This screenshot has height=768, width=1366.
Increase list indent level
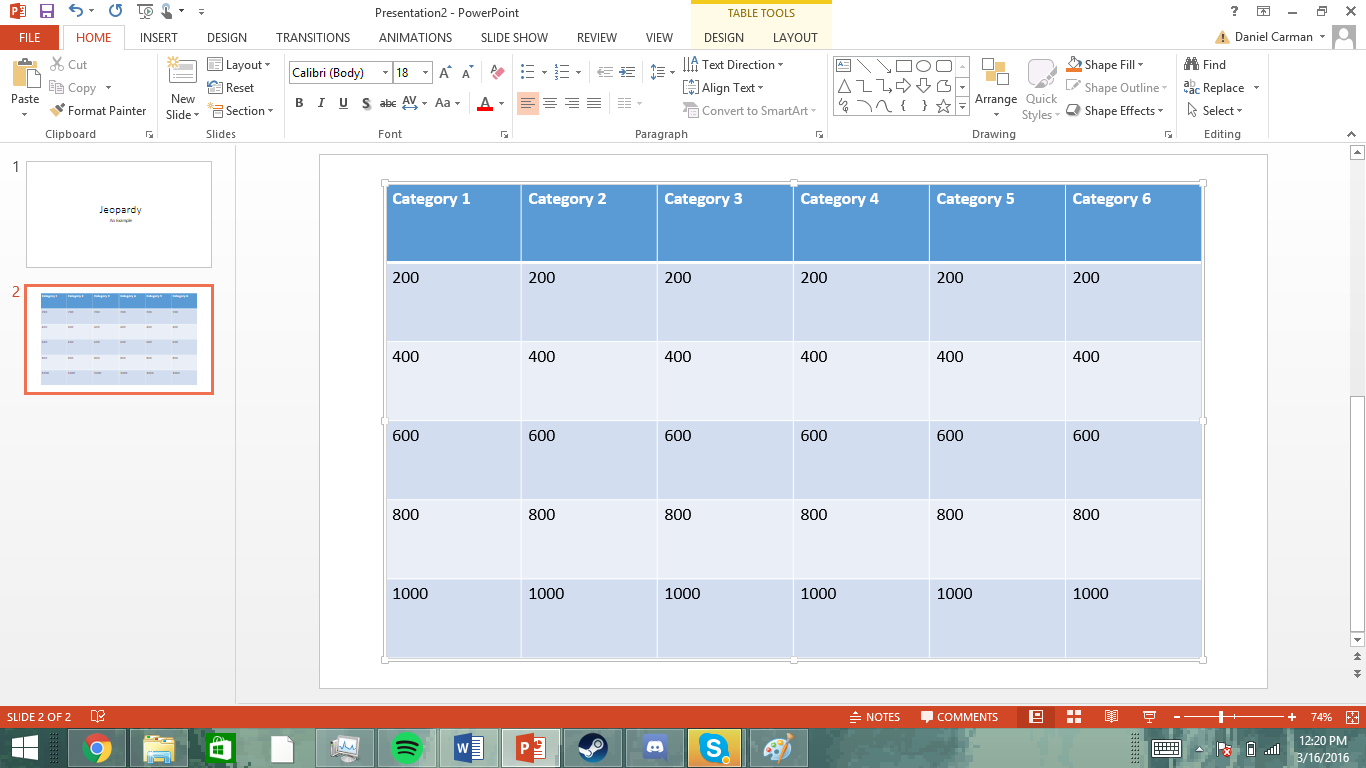point(627,73)
